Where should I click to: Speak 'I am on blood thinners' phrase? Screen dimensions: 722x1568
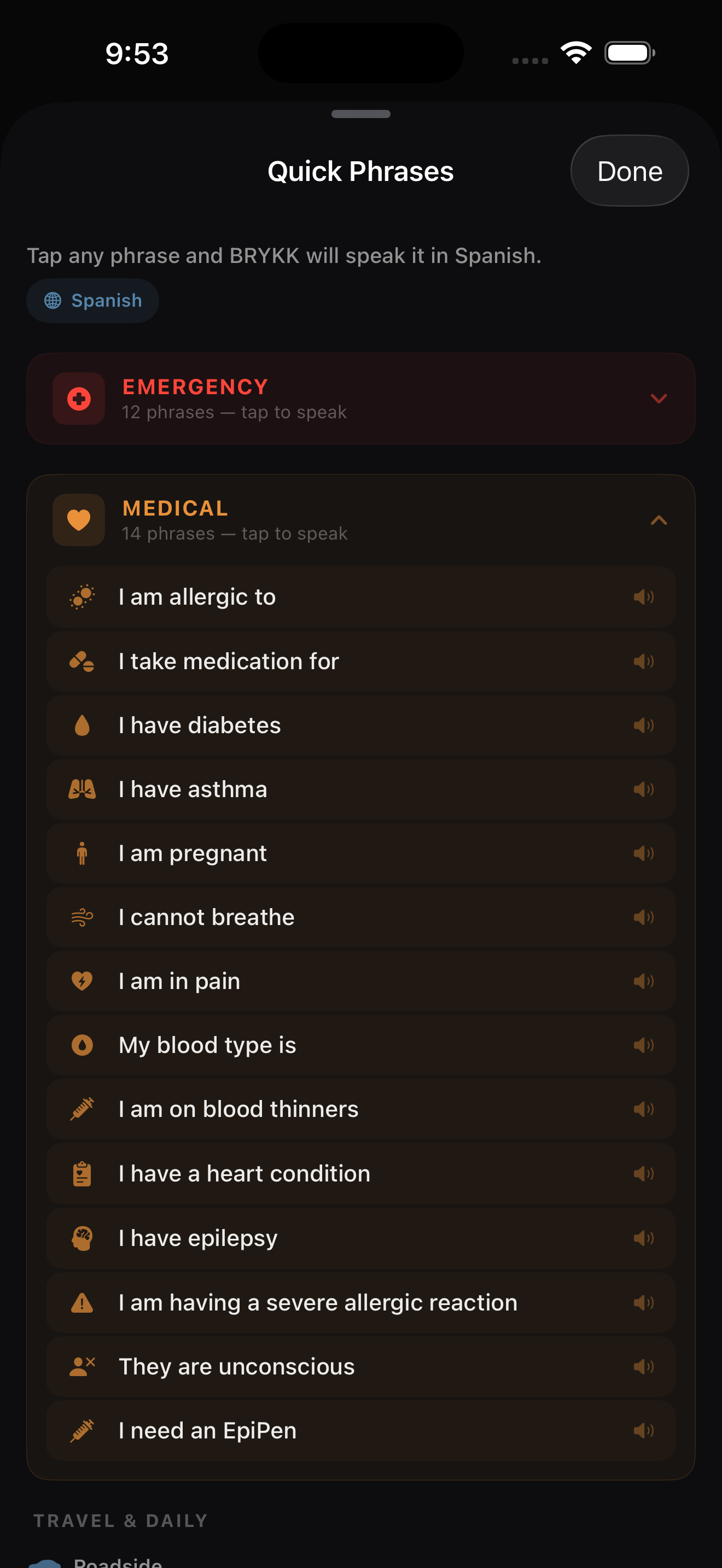coord(360,1109)
